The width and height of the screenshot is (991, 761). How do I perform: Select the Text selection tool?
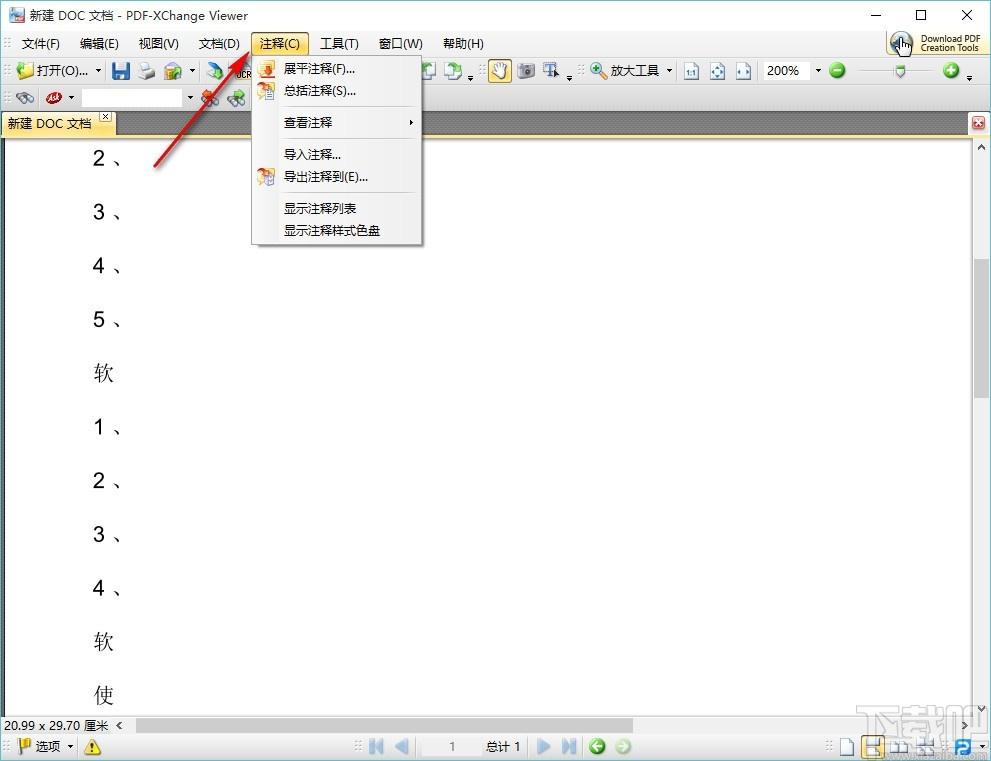tap(551, 71)
